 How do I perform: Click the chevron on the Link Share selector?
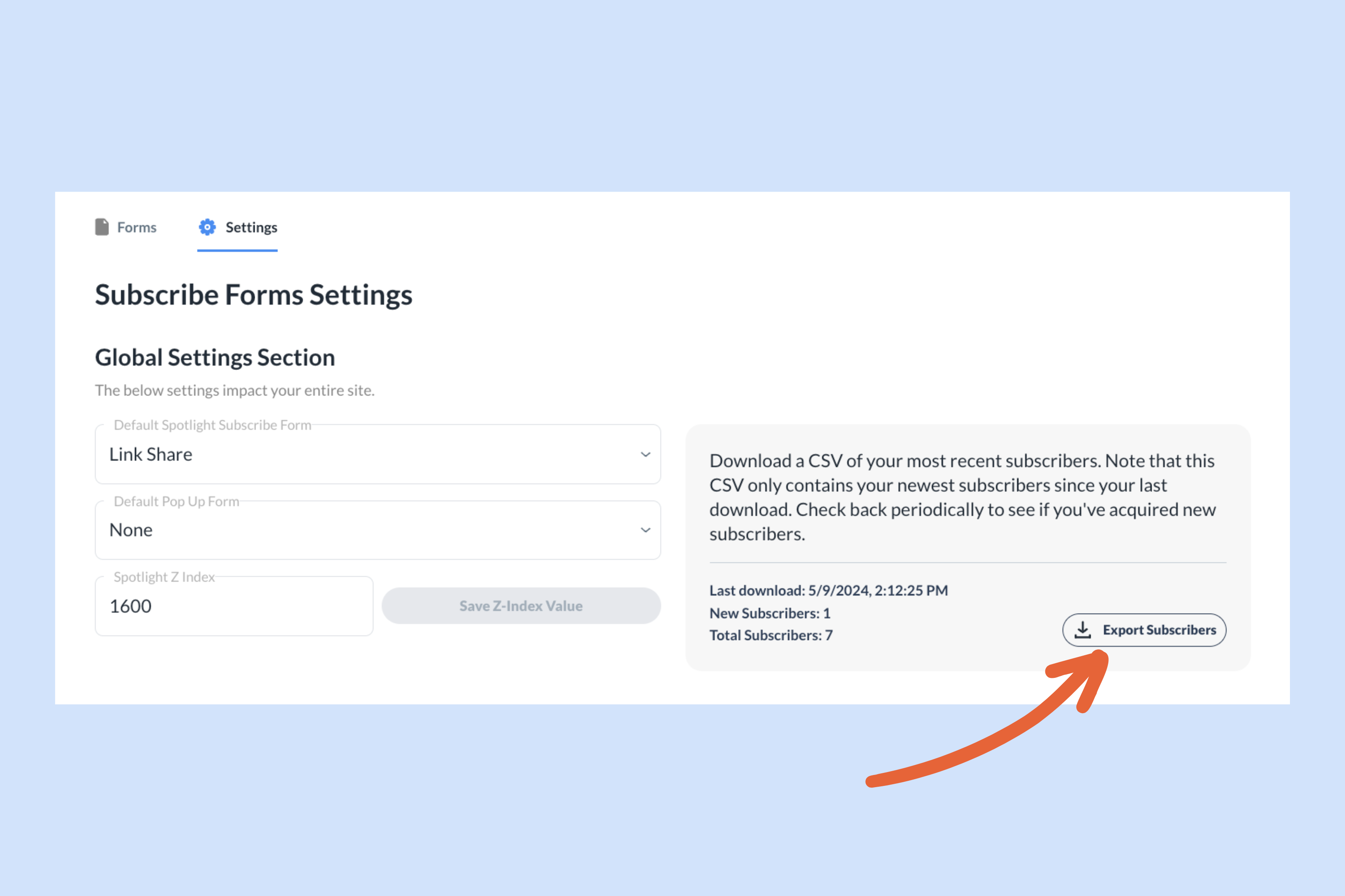pos(645,454)
